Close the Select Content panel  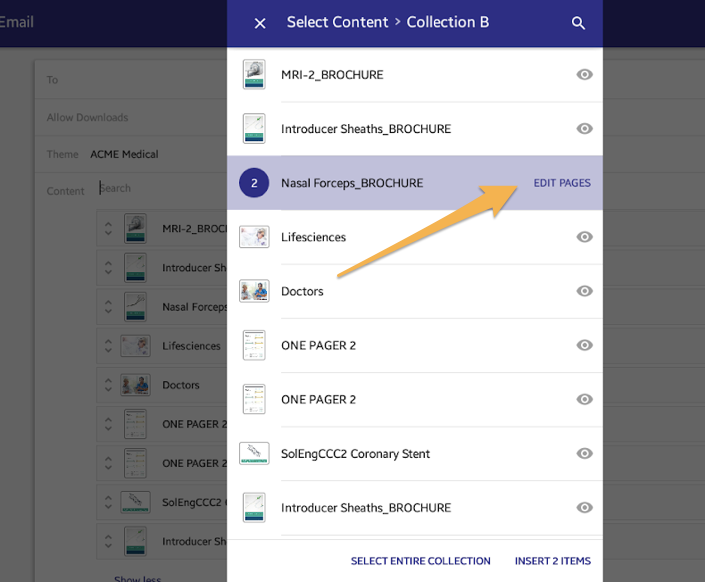tap(260, 23)
